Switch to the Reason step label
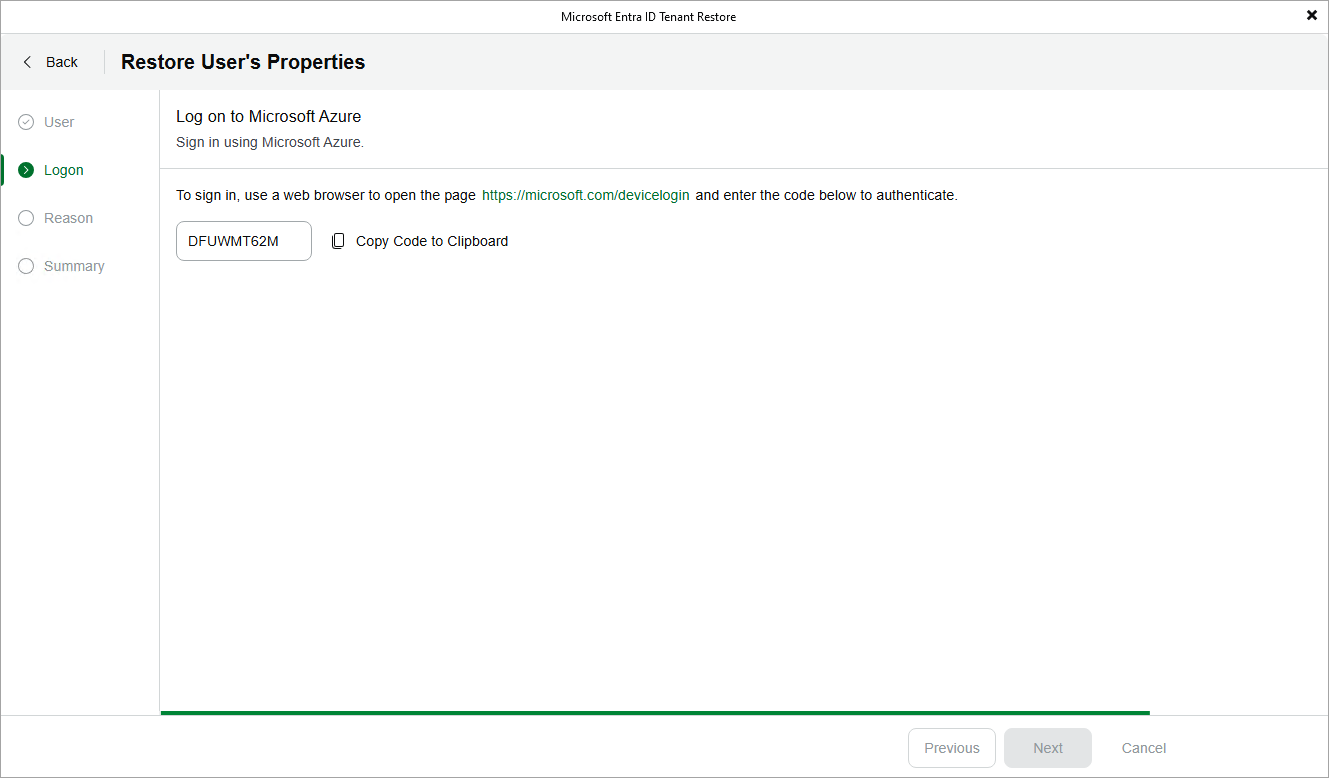Image resolution: width=1329 pixels, height=778 pixels. [x=68, y=218]
